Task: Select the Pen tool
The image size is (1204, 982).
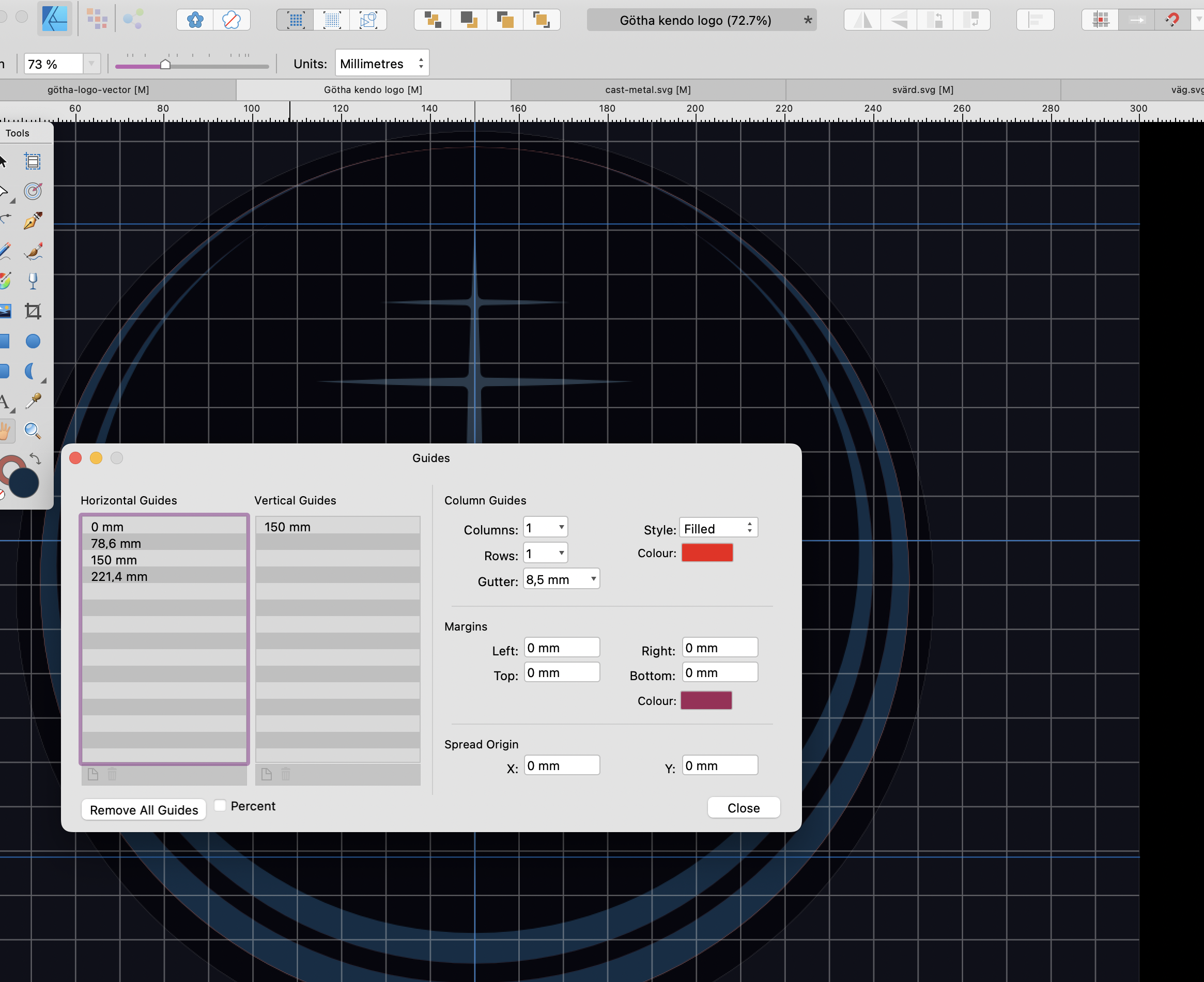Action: point(33,221)
